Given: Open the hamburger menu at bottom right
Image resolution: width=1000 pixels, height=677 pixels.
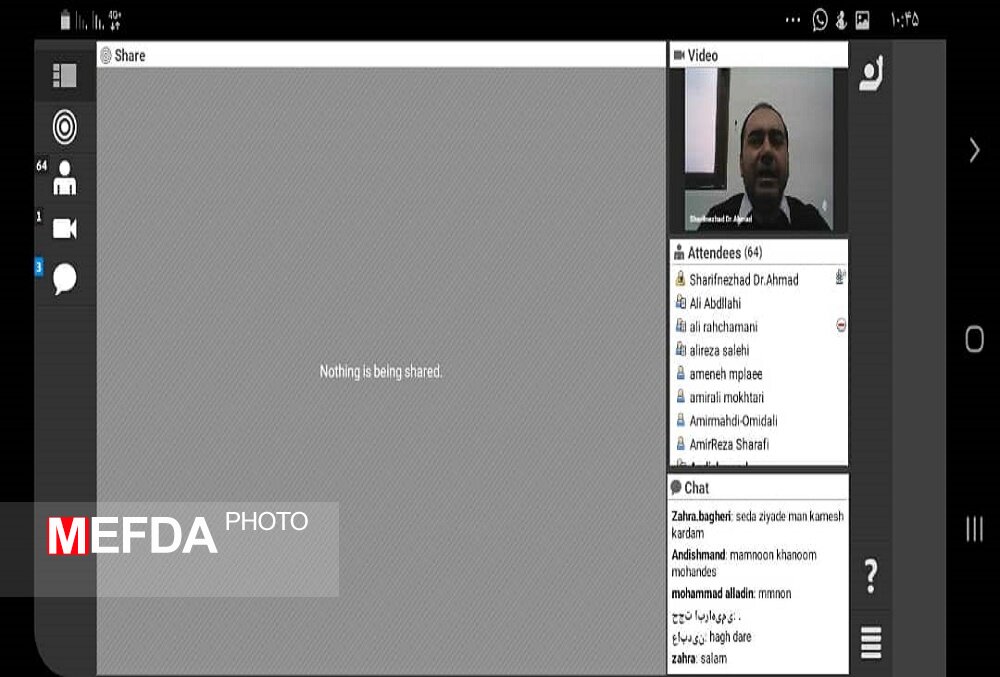Looking at the screenshot, I should pos(870,642).
